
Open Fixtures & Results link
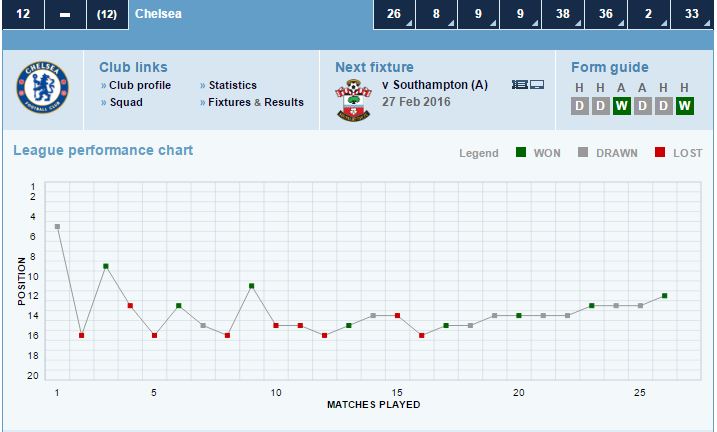point(255,102)
